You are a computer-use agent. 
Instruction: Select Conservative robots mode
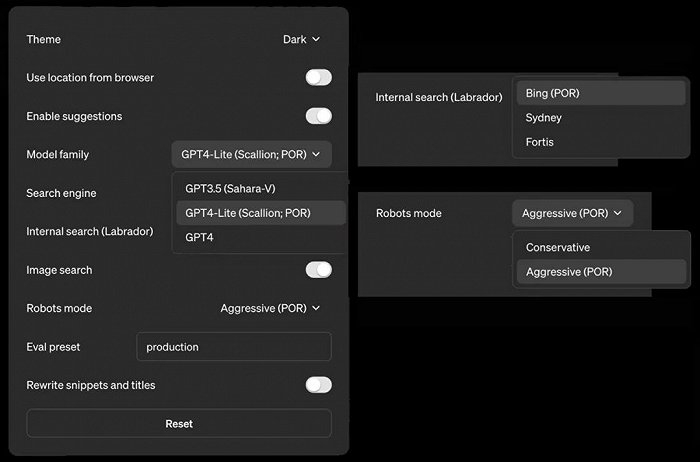point(558,247)
